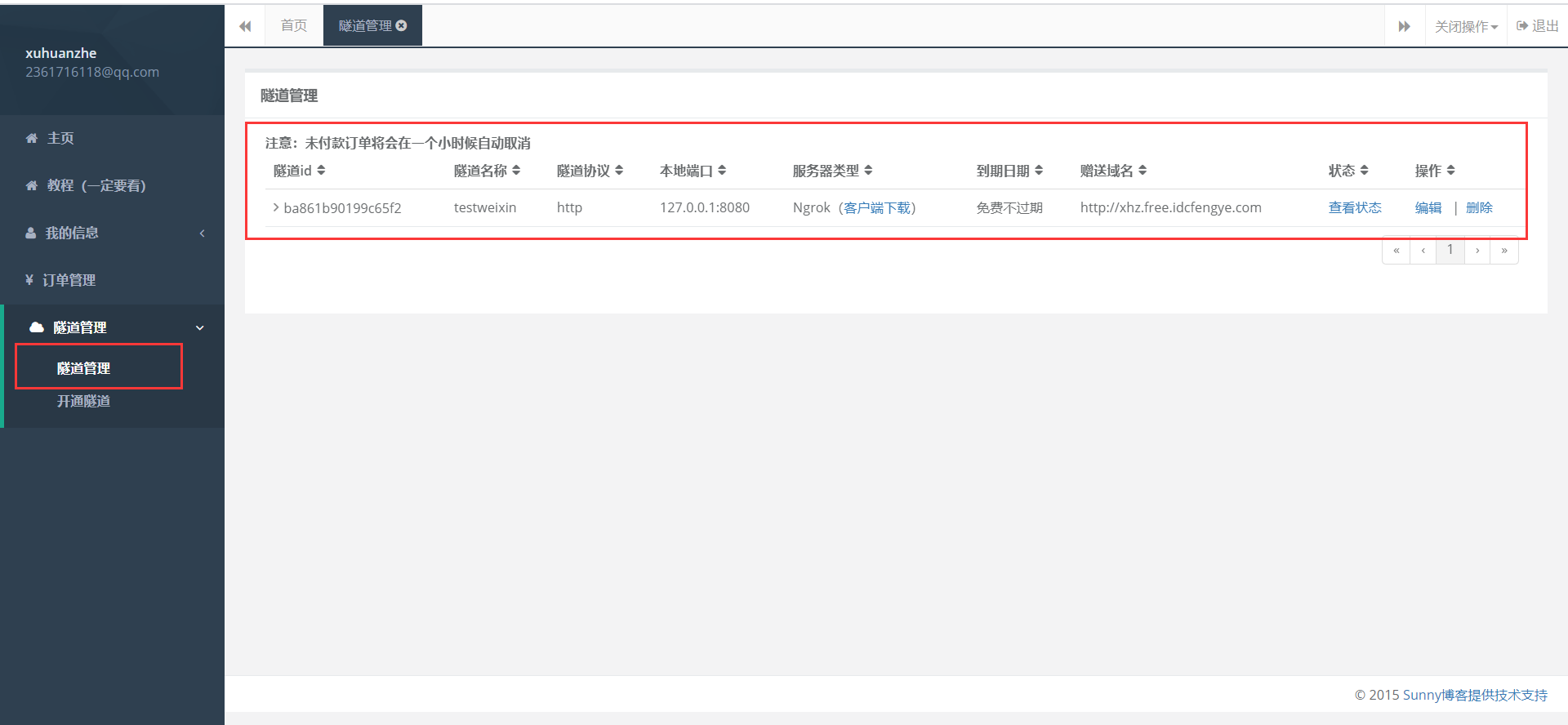Open the 关闭操作 dropdown
Viewport: 1568px width, 725px height.
(1466, 26)
